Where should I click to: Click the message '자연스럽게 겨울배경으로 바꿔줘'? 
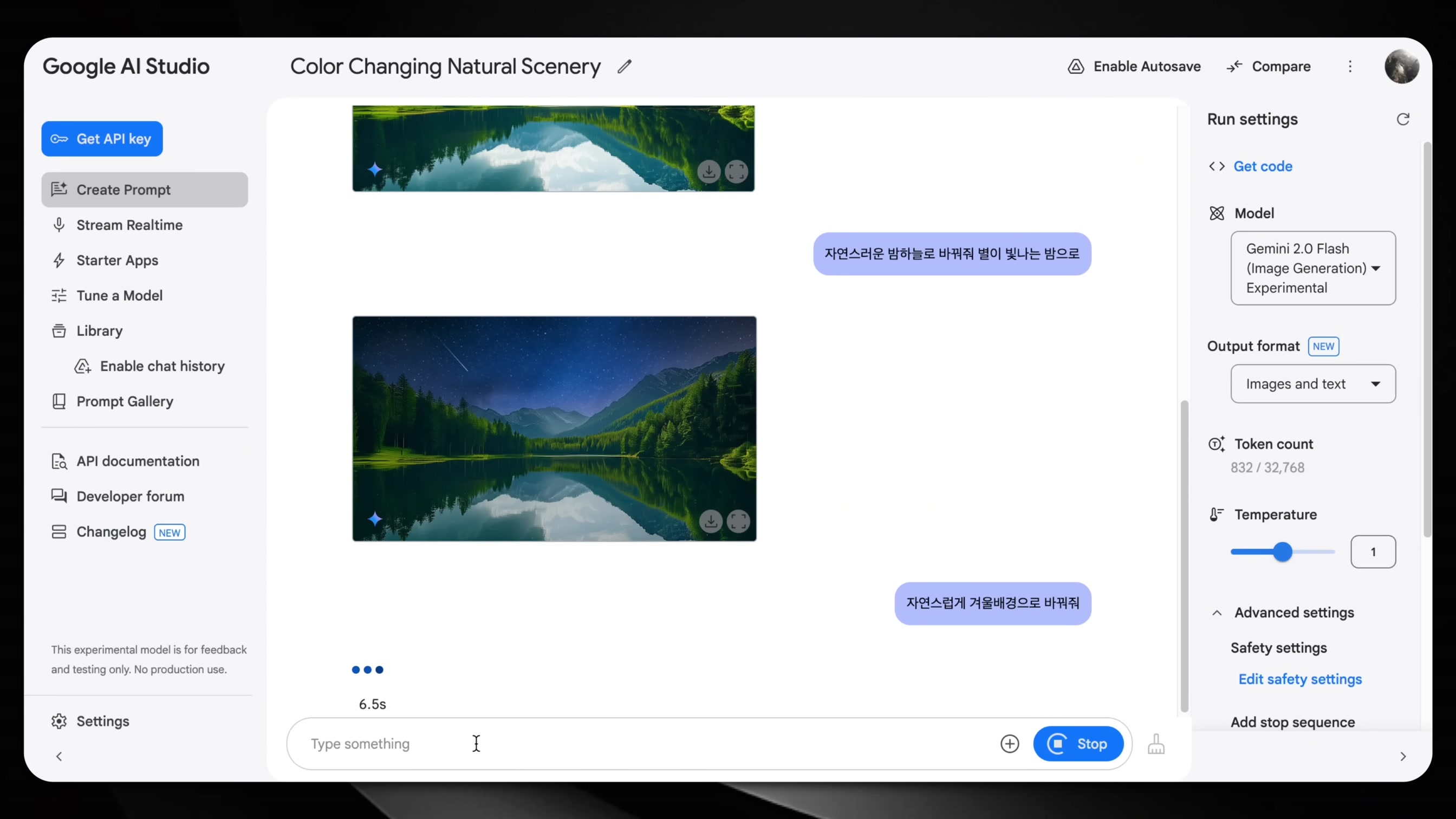pos(992,603)
